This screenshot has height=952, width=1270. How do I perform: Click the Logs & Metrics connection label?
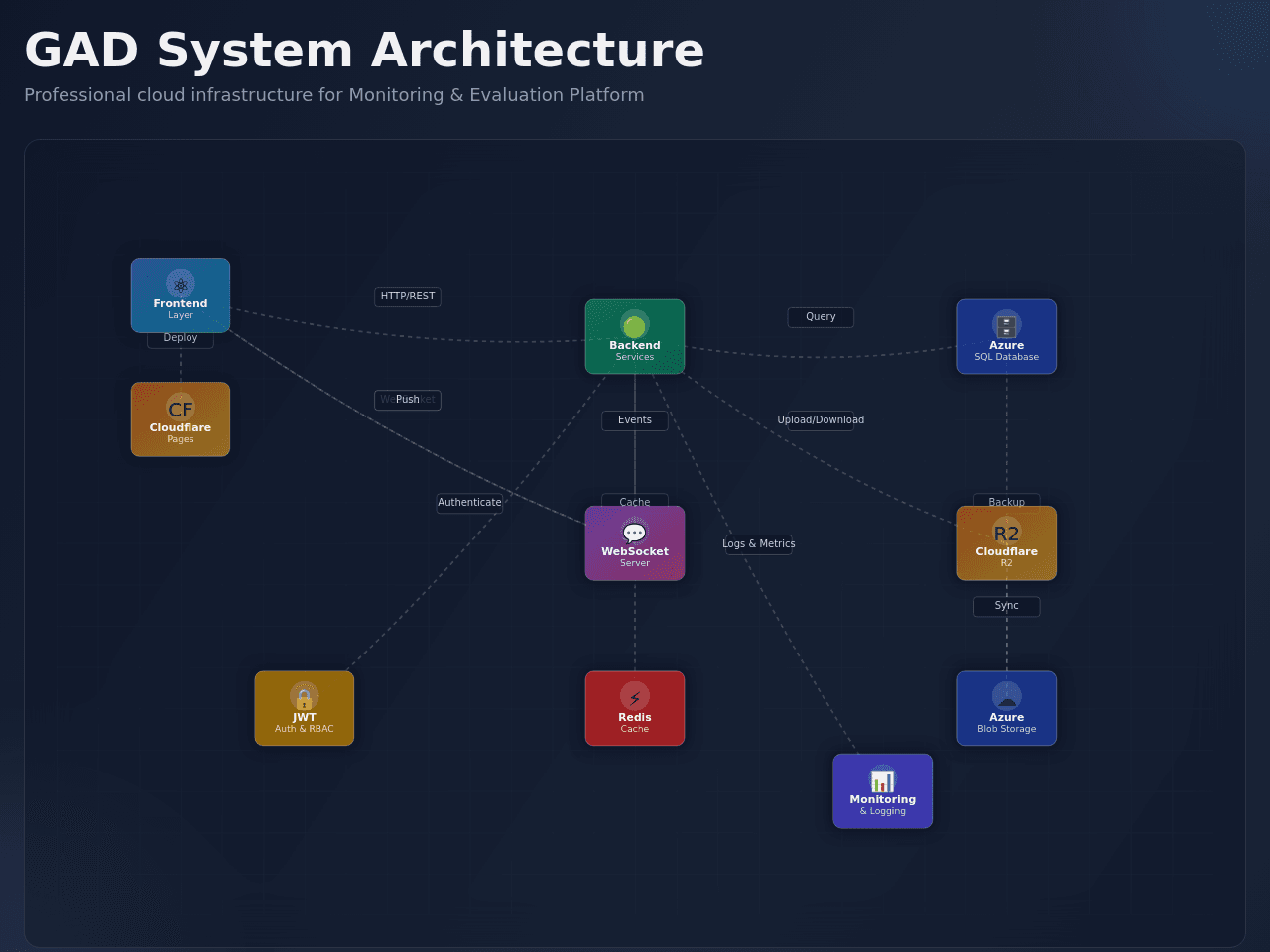pos(759,544)
